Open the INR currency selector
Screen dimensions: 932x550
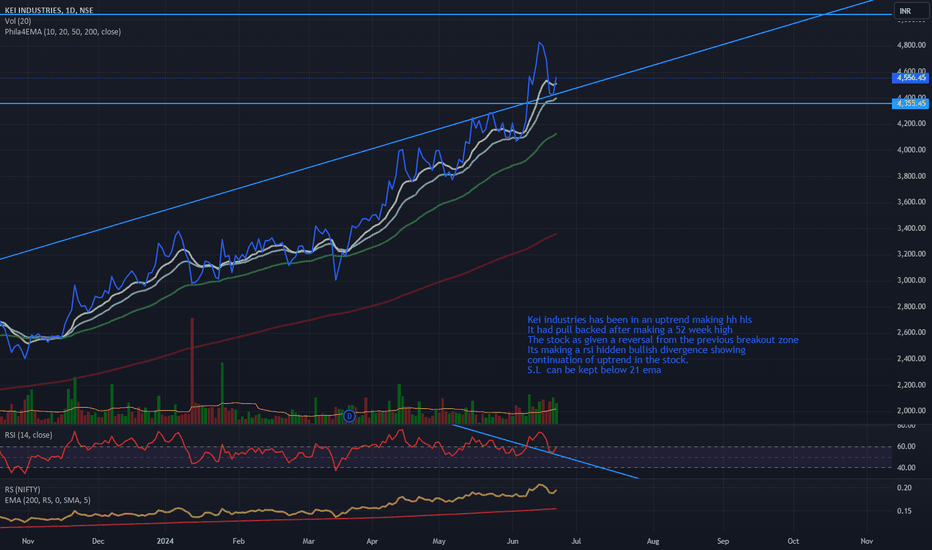[x=911, y=11]
